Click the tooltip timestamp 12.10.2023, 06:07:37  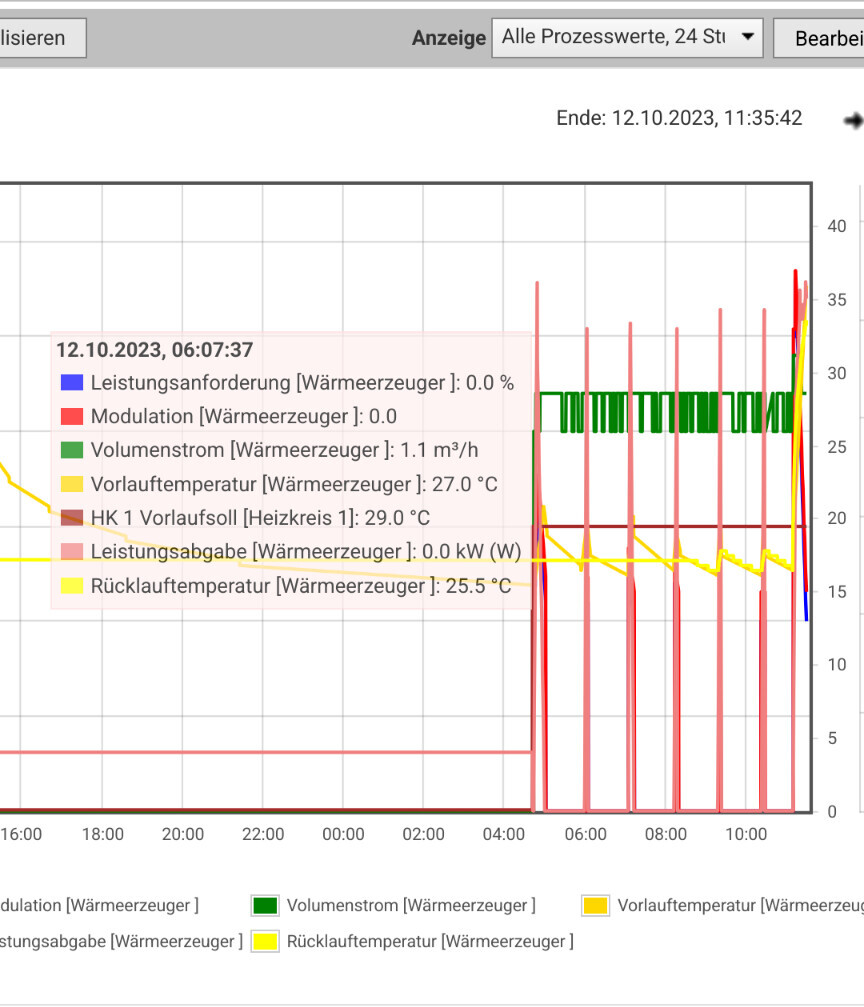tap(154, 350)
